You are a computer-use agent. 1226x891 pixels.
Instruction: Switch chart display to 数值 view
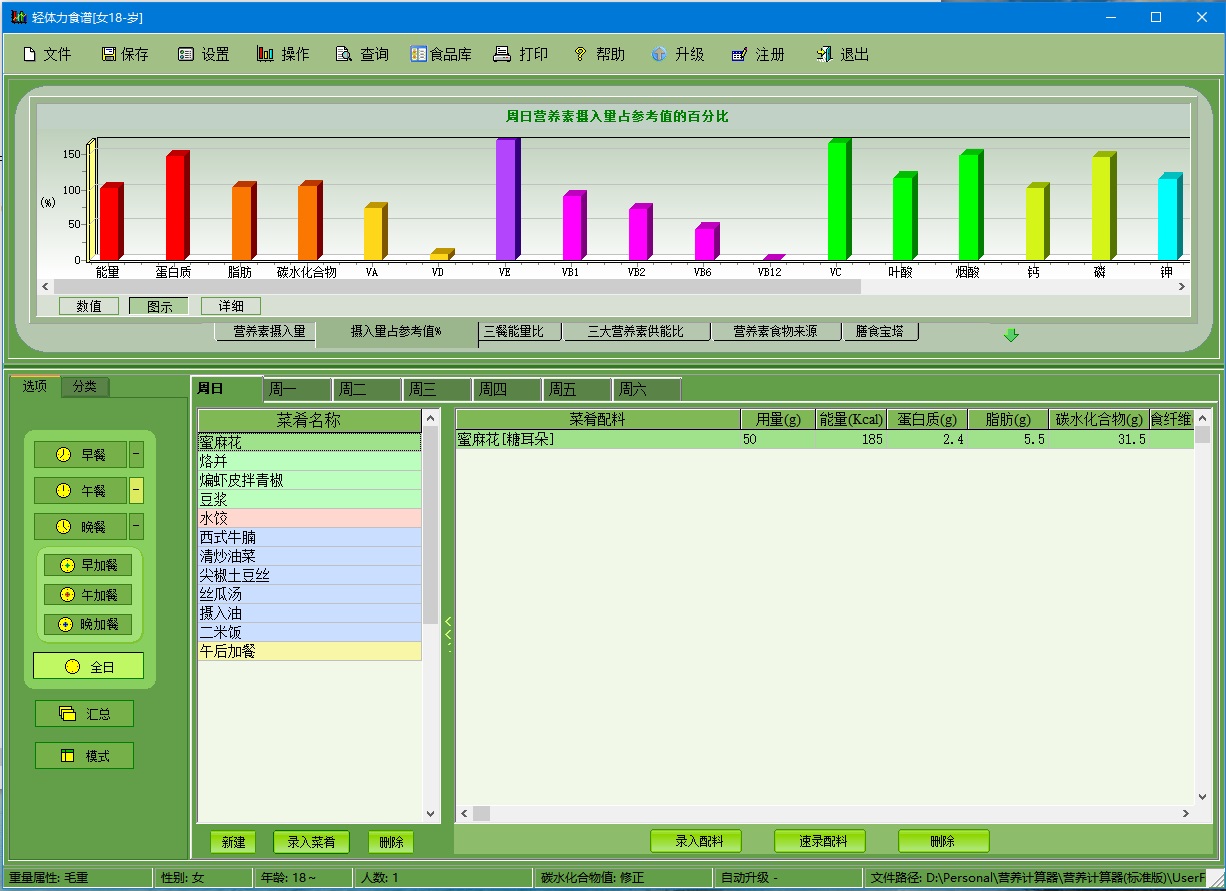(x=89, y=306)
